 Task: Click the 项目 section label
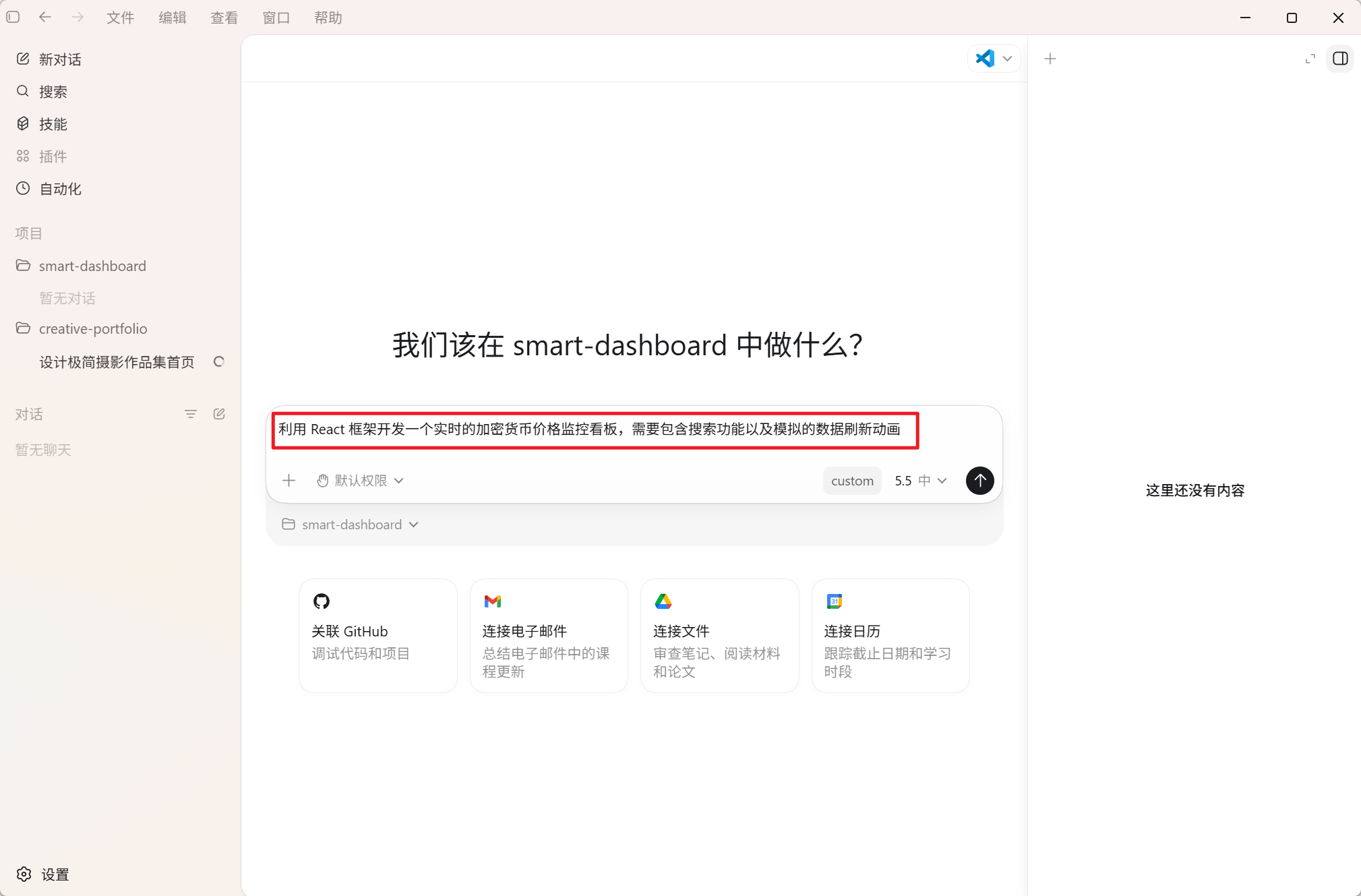29,233
